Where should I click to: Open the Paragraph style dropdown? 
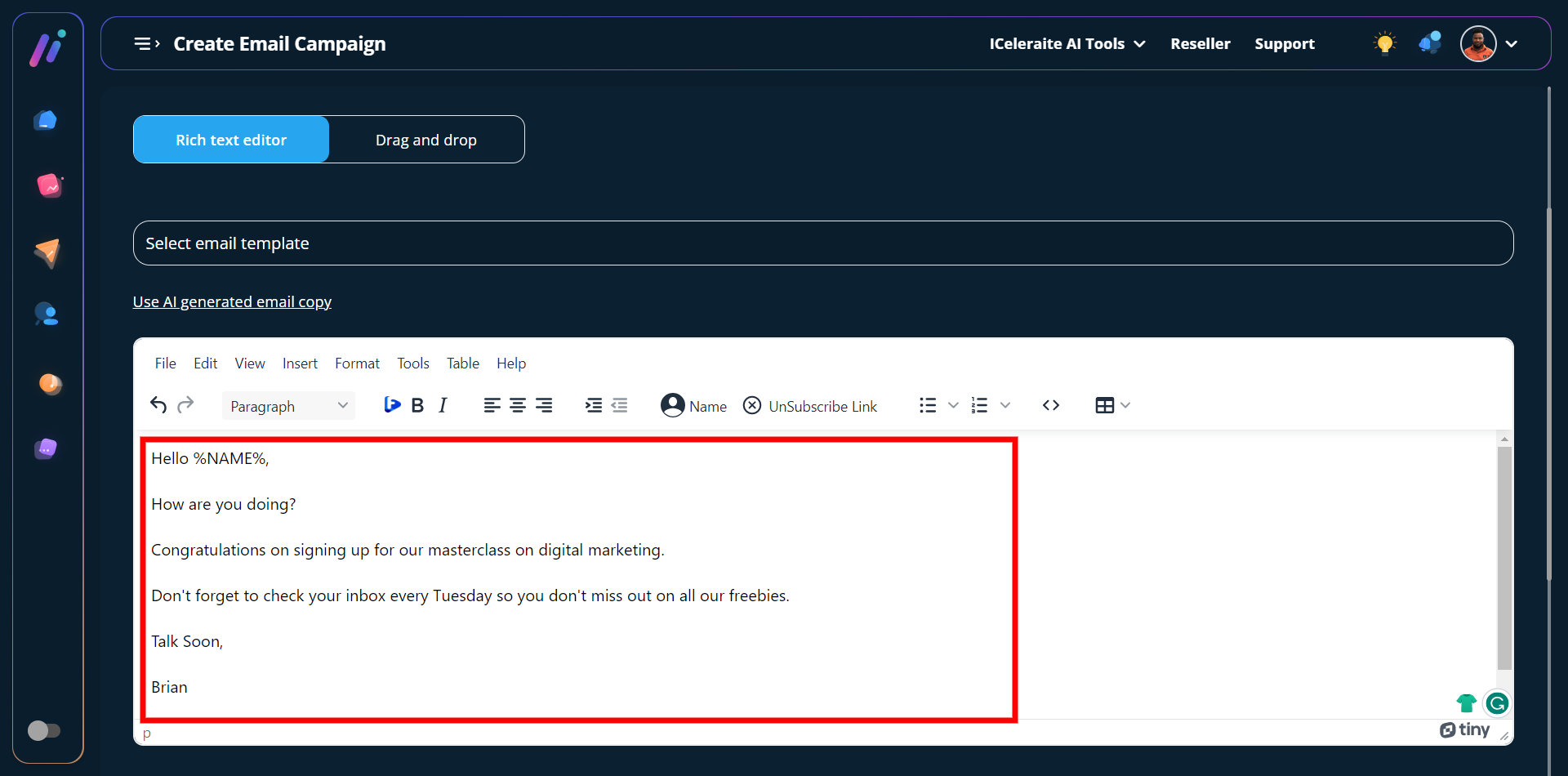tap(288, 406)
